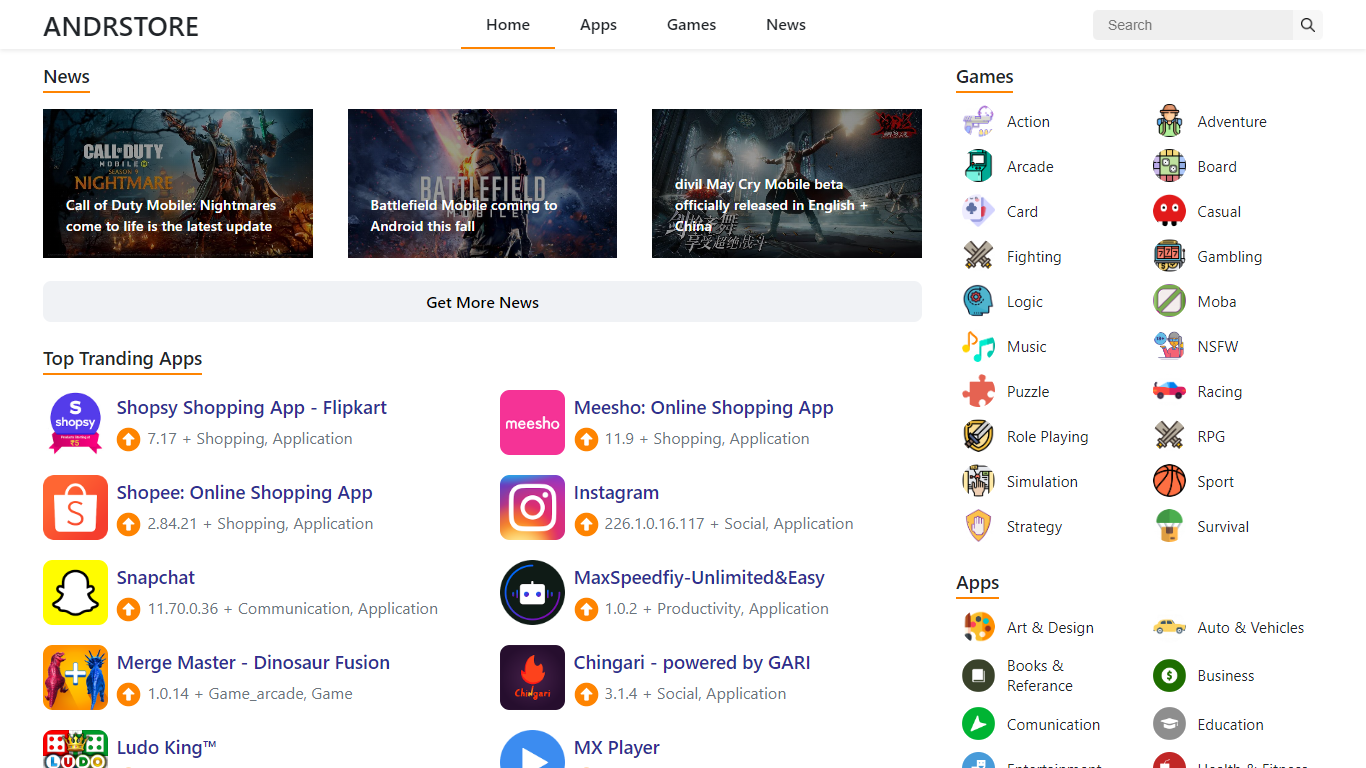Click the Education graduation cap icon
Viewport: 1366px width, 768px height.
click(1169, 724)
